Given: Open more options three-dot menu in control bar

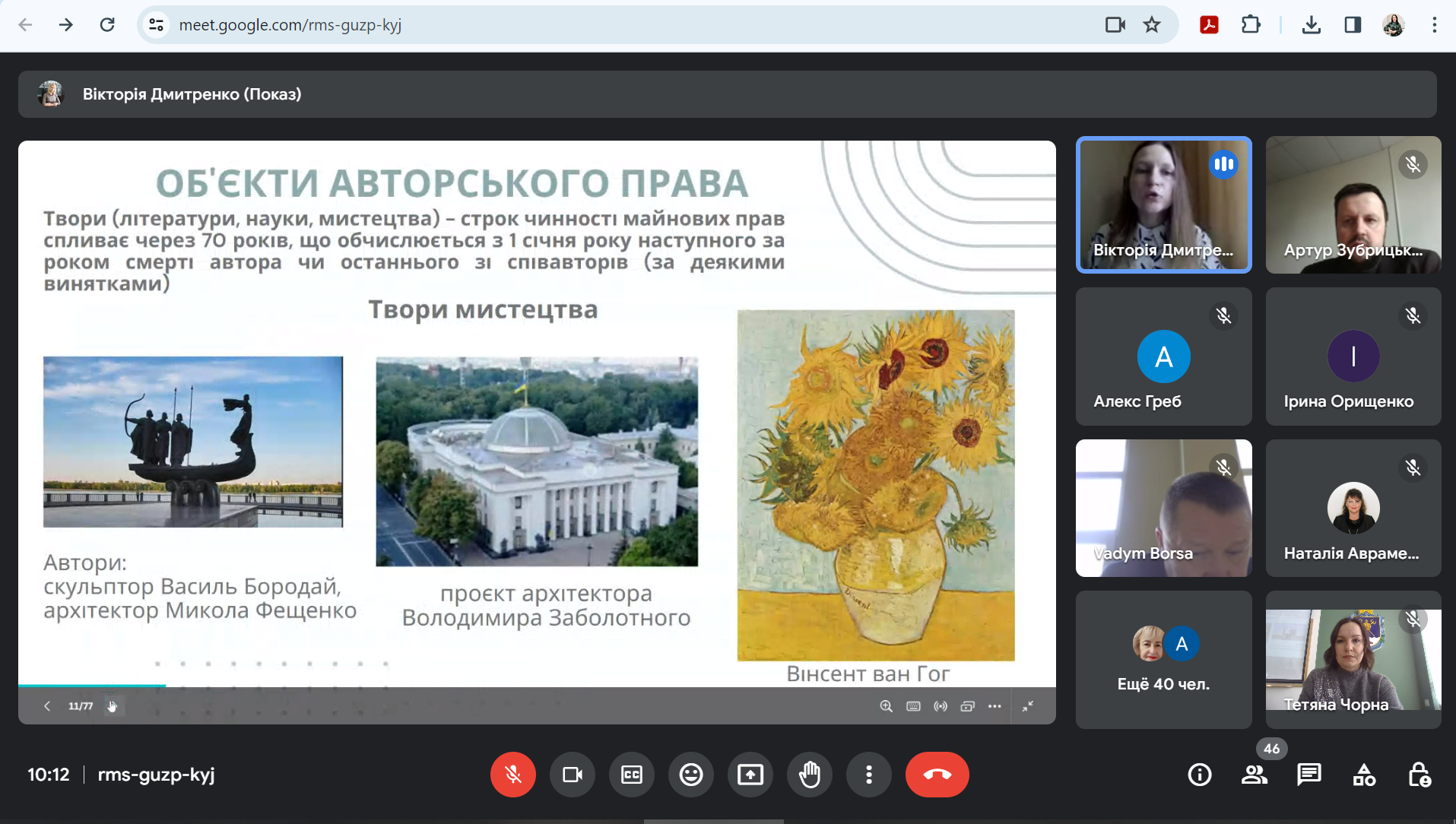Looking at the screenshot, I should tap(869, 775).
